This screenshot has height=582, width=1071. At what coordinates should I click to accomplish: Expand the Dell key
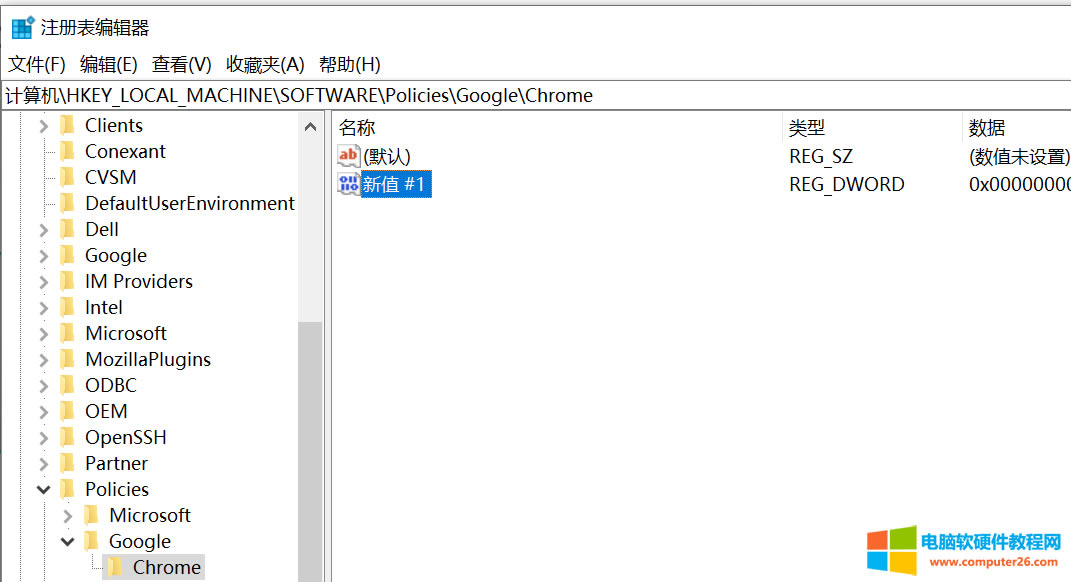44,230
